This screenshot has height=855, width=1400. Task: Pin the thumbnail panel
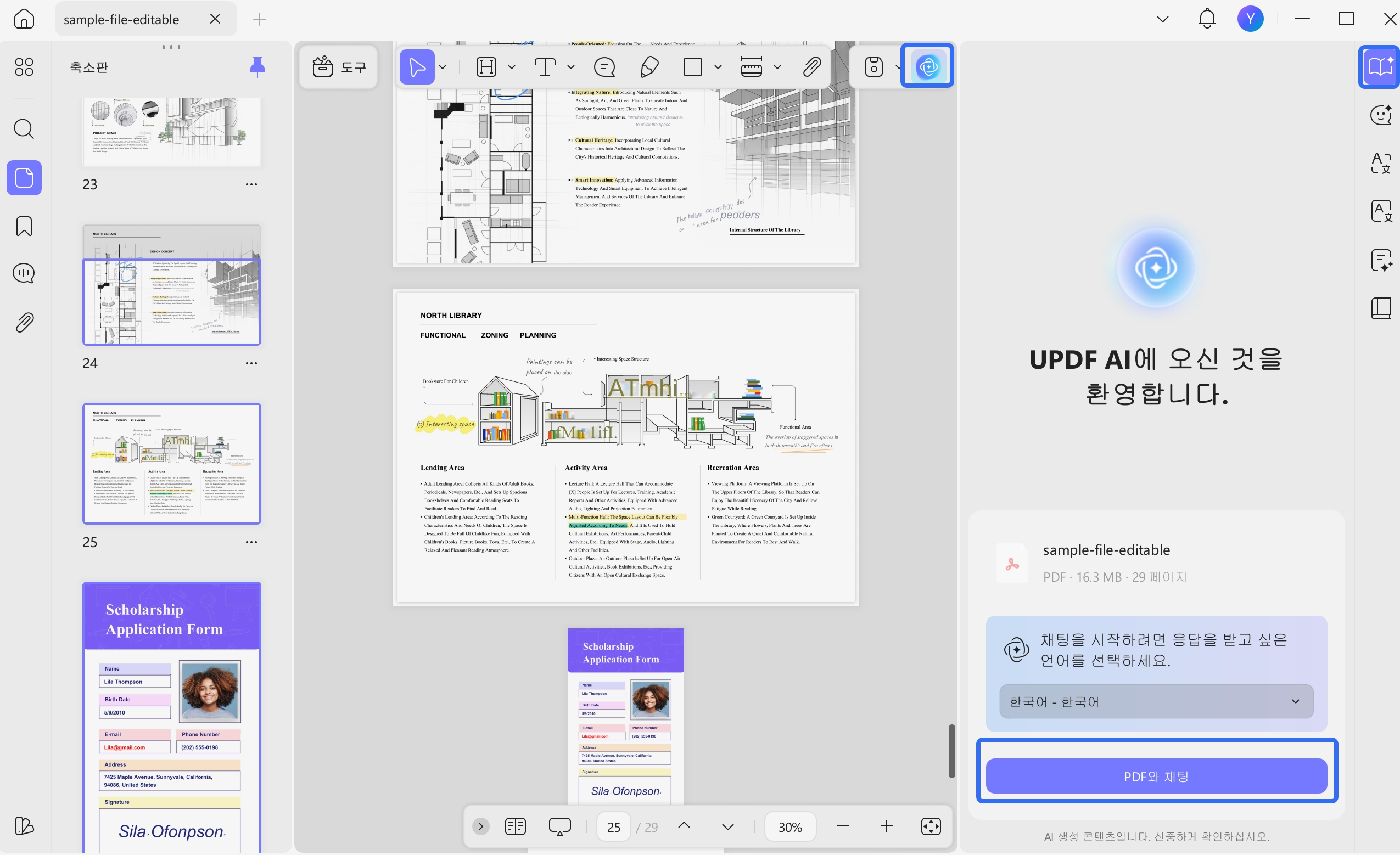pyautogui.click(x=257, y=66)
